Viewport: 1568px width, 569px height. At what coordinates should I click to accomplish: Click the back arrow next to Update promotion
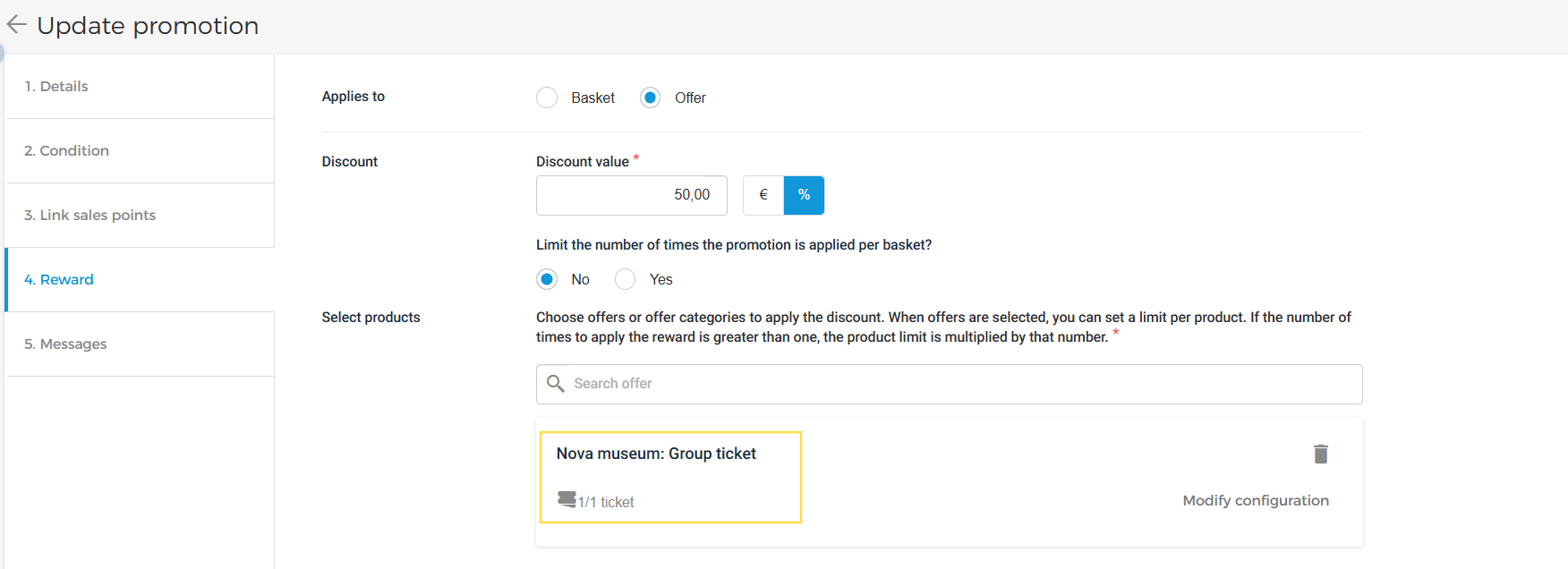16,25
